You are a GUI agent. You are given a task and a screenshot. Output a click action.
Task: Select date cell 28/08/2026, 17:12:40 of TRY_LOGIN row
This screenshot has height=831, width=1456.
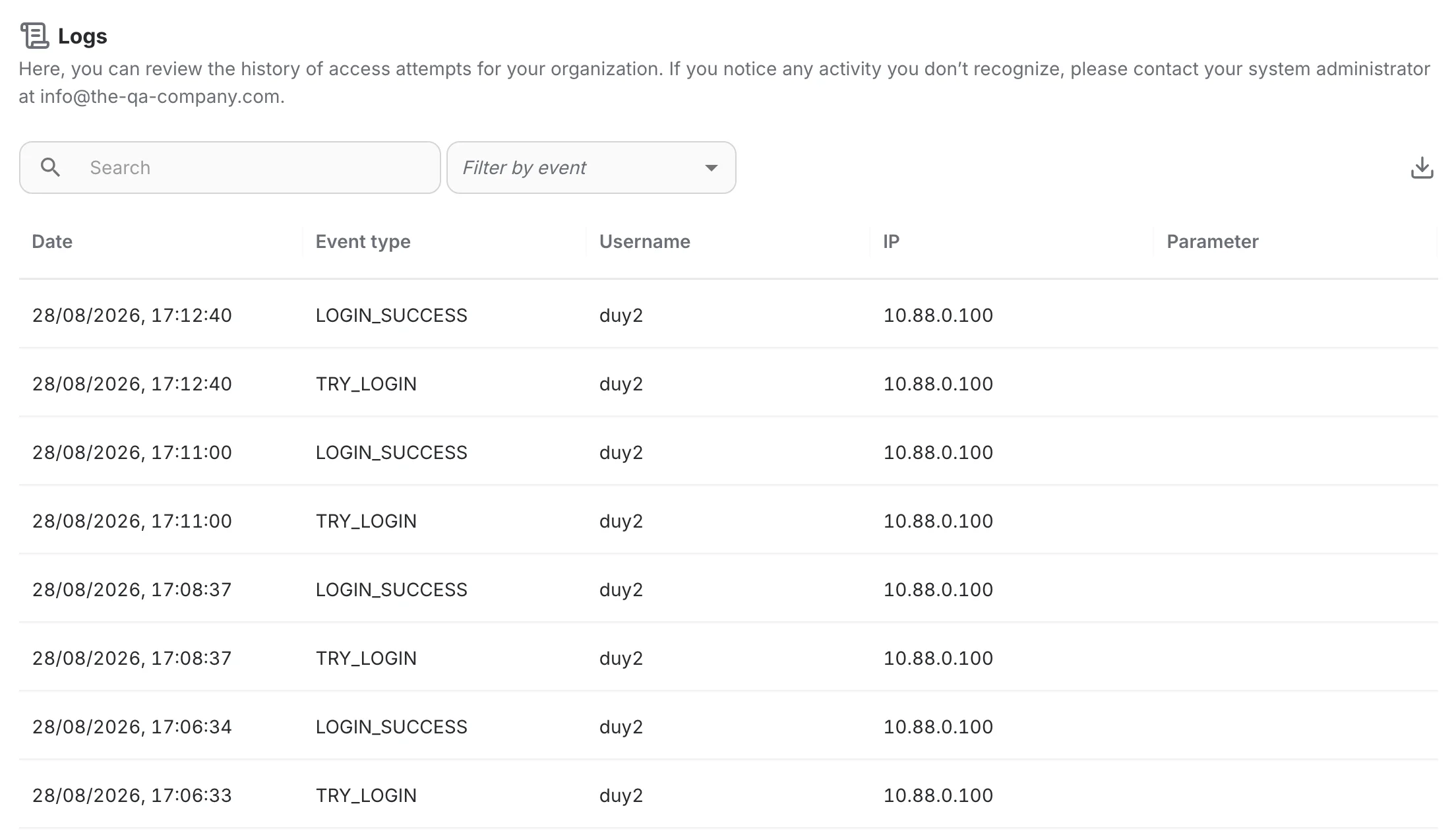click(x=132, y=384)
